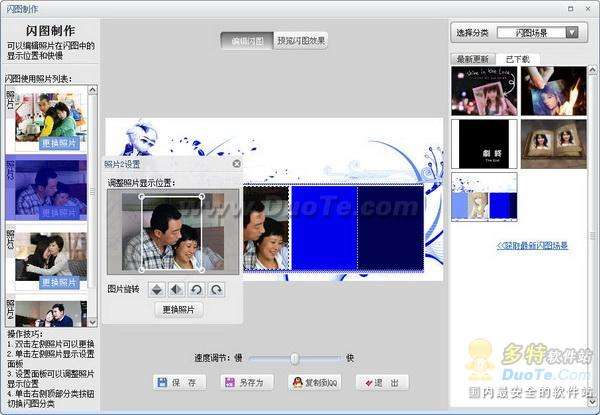Rotate photo counterclockwise
The height and width of the screenshot is (415, 600).
196,290
